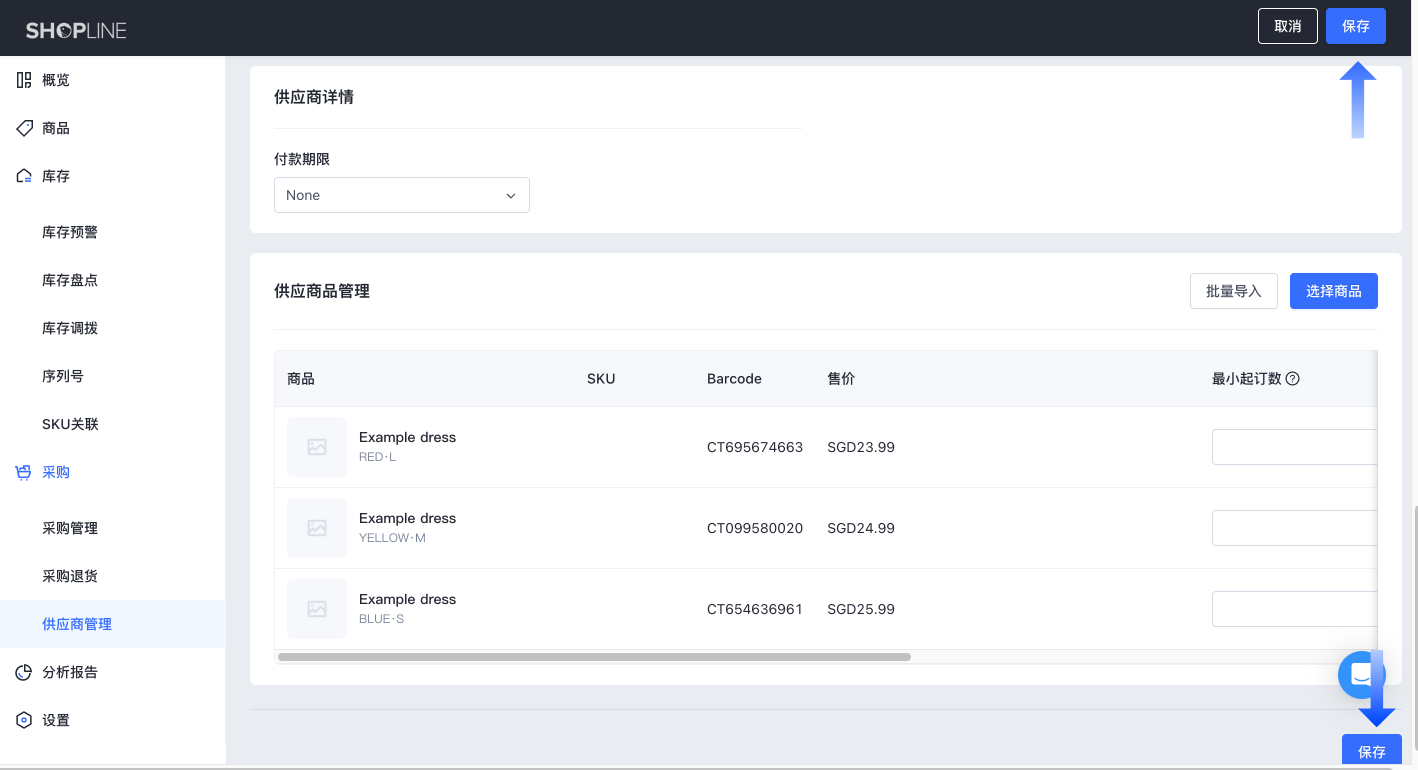This screenshot has height=770, width=1418.
Task: Click the 选择商品 button
Action: [x=1334, y=291]
